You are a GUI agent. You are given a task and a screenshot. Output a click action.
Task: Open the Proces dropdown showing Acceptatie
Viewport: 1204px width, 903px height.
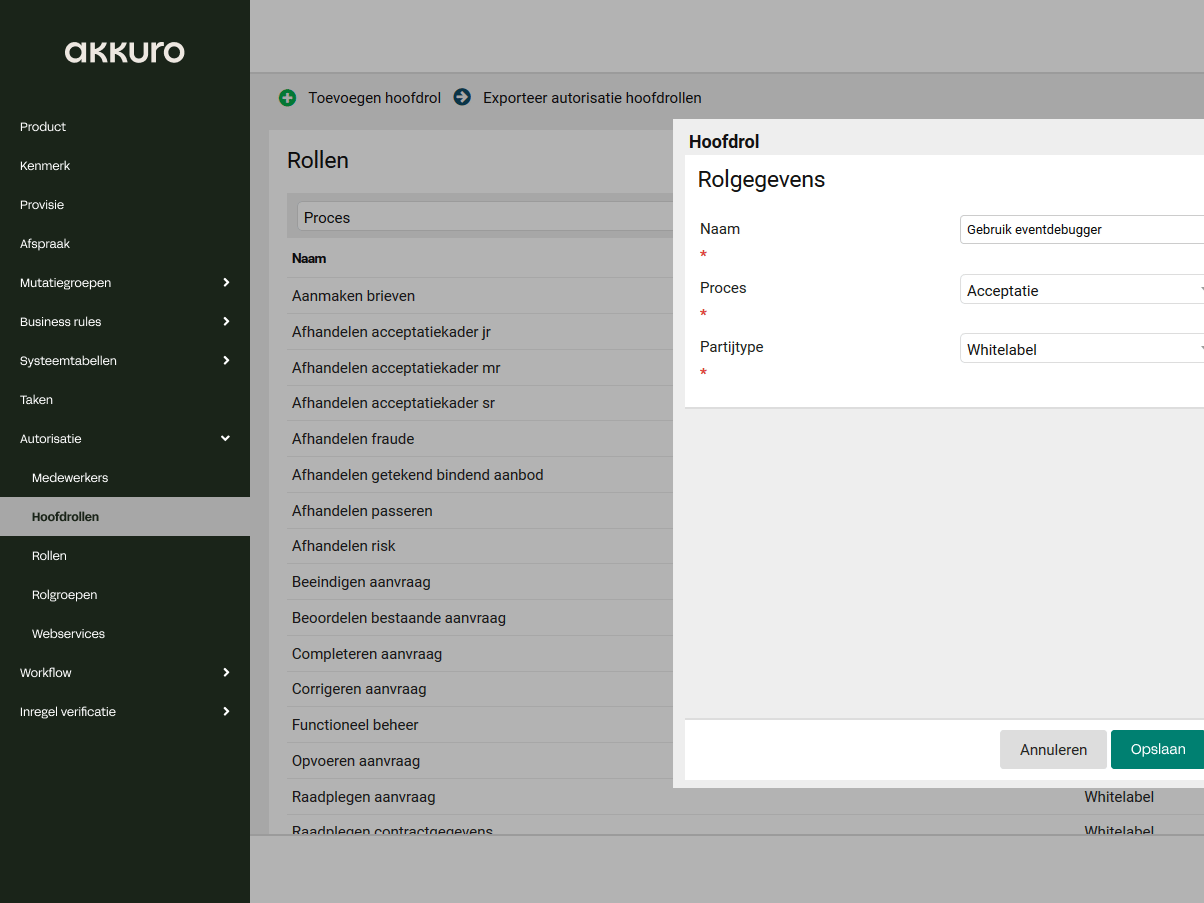pos(1080,290)
